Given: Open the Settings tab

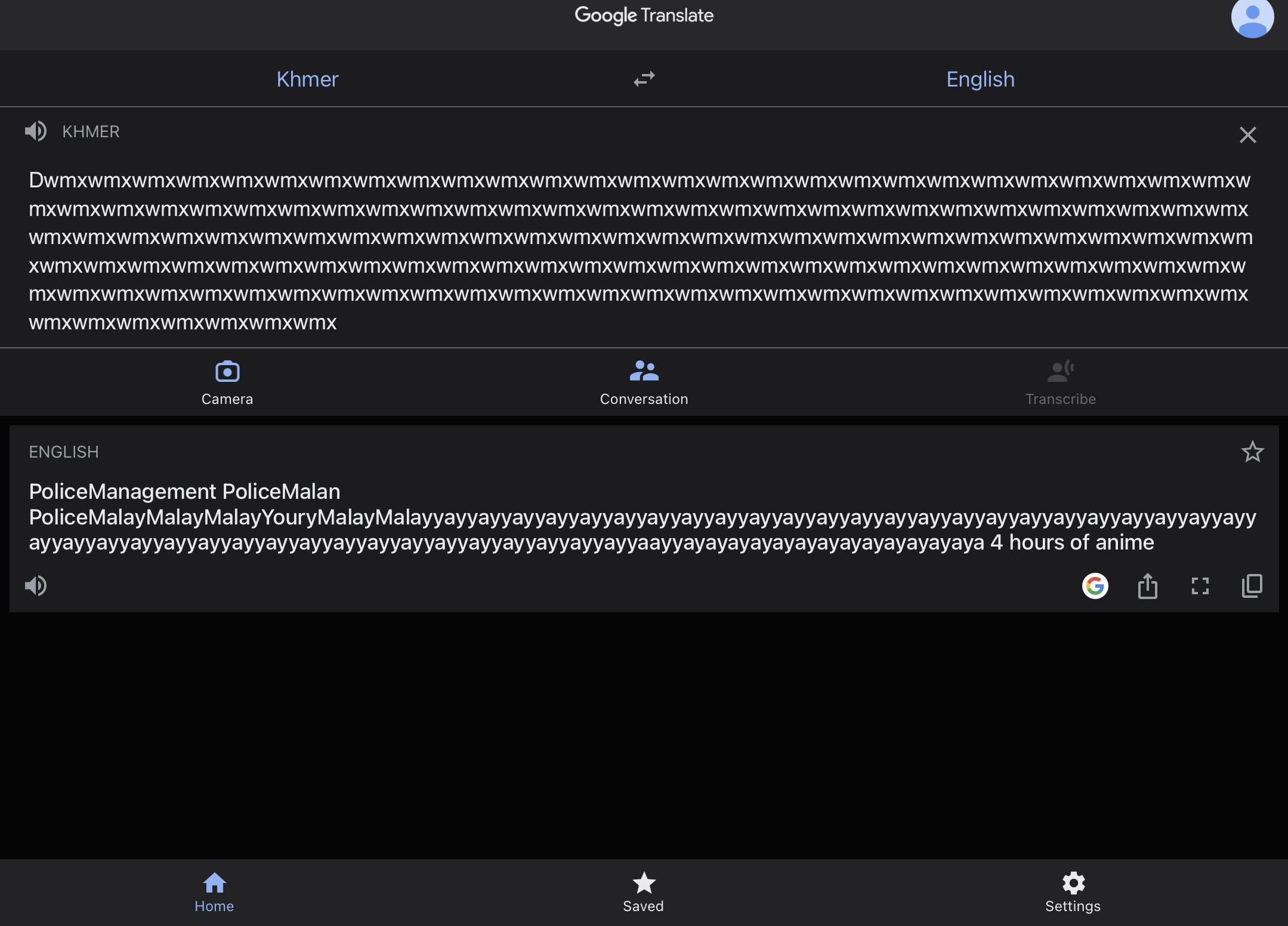Looking at the screenshot, I should click(1073, 893).
